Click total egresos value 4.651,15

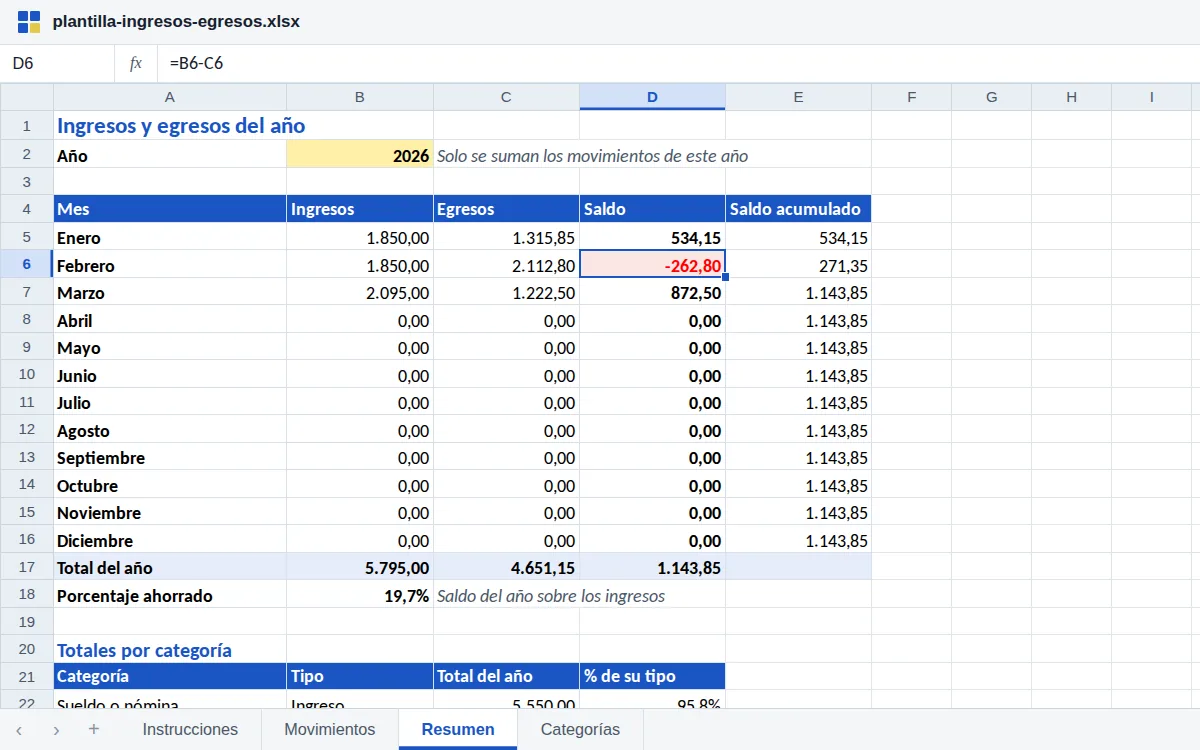(506, 567)
